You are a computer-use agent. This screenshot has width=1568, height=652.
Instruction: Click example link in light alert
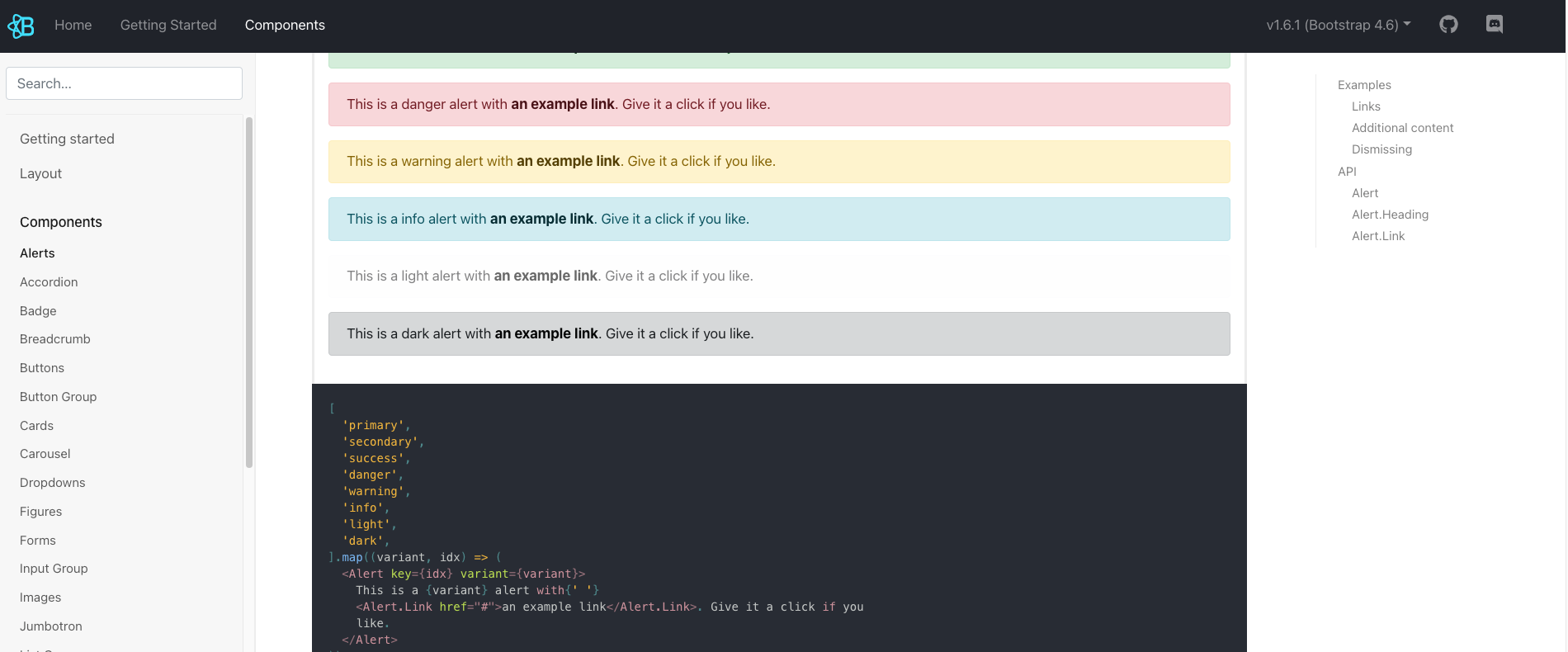tap(545, 276)
